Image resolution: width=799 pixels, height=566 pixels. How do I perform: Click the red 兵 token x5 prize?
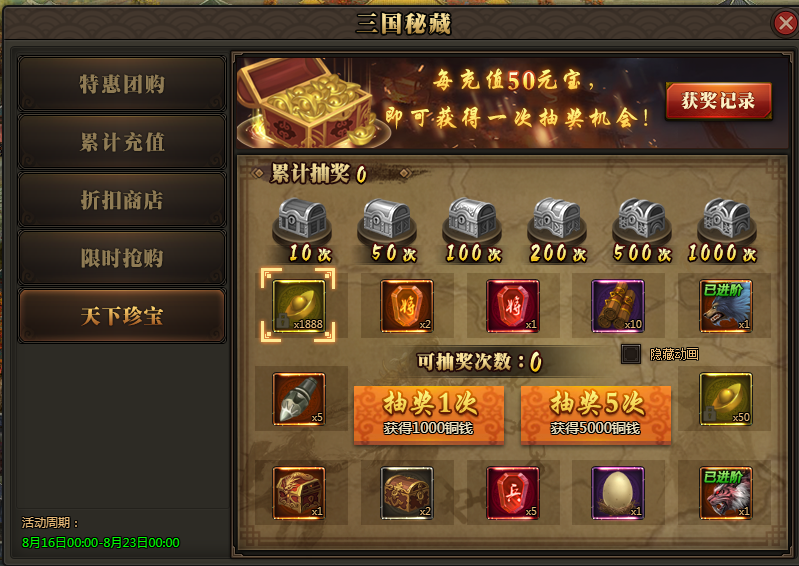(513, 493)
